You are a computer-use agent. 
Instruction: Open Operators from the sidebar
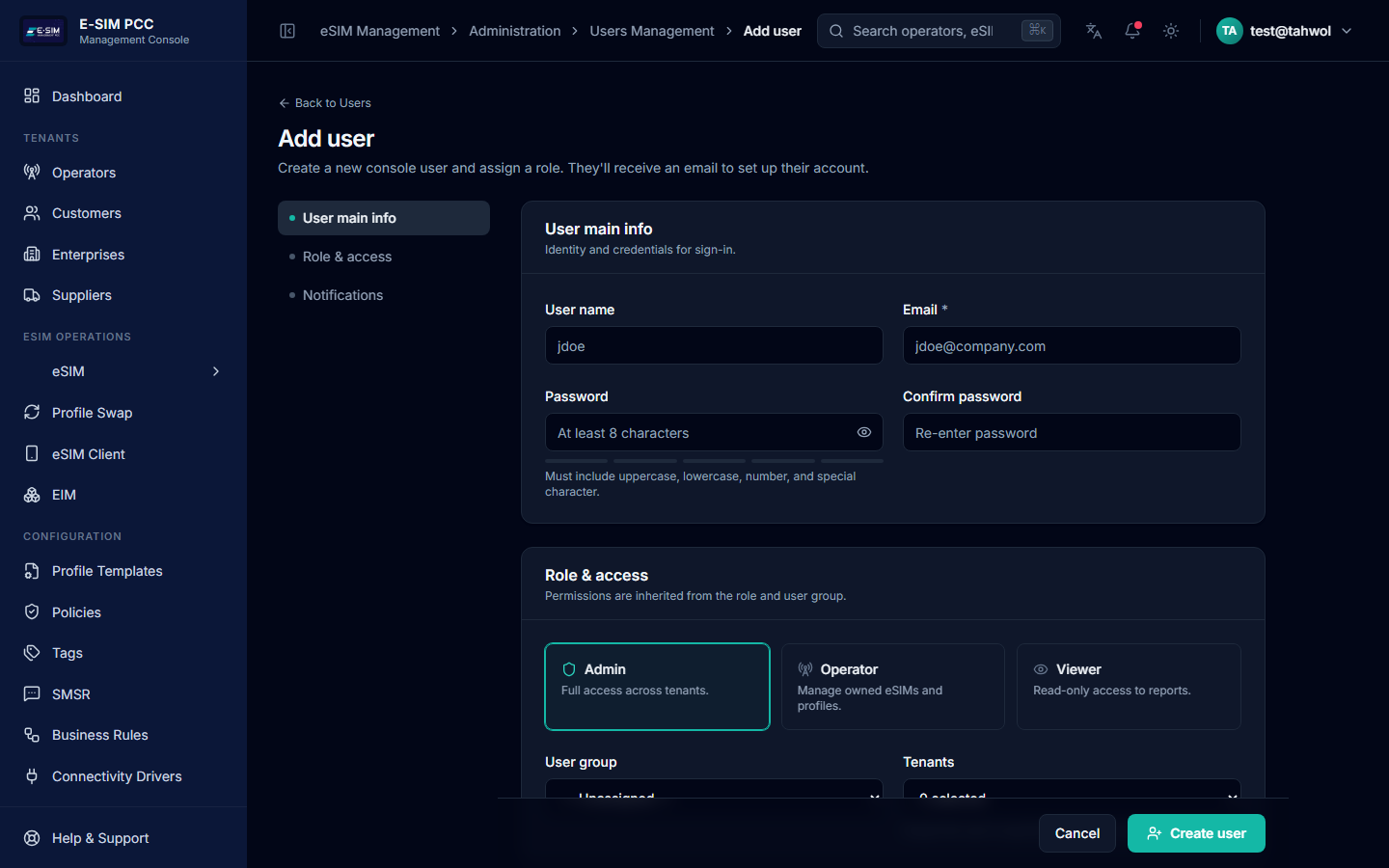click(x=84, y=173)
